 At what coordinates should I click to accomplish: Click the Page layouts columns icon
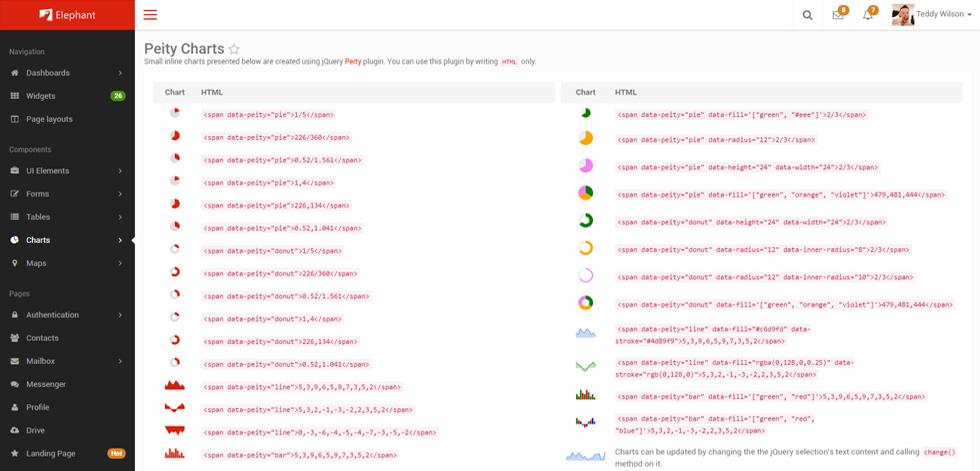pos(15,119)
